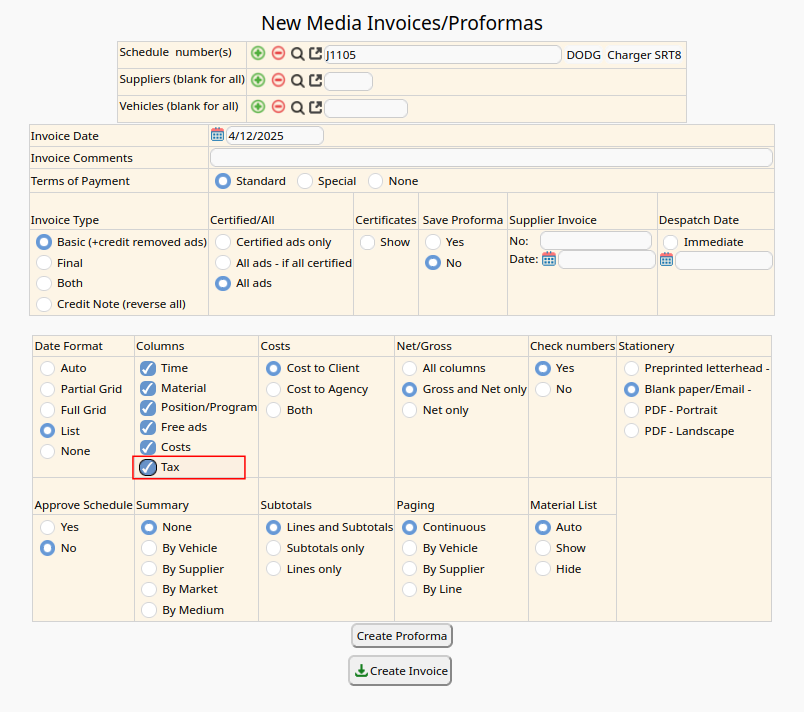Click red remove icon in Suppliers row
The image size is (804, 712).
coord(278,81)
